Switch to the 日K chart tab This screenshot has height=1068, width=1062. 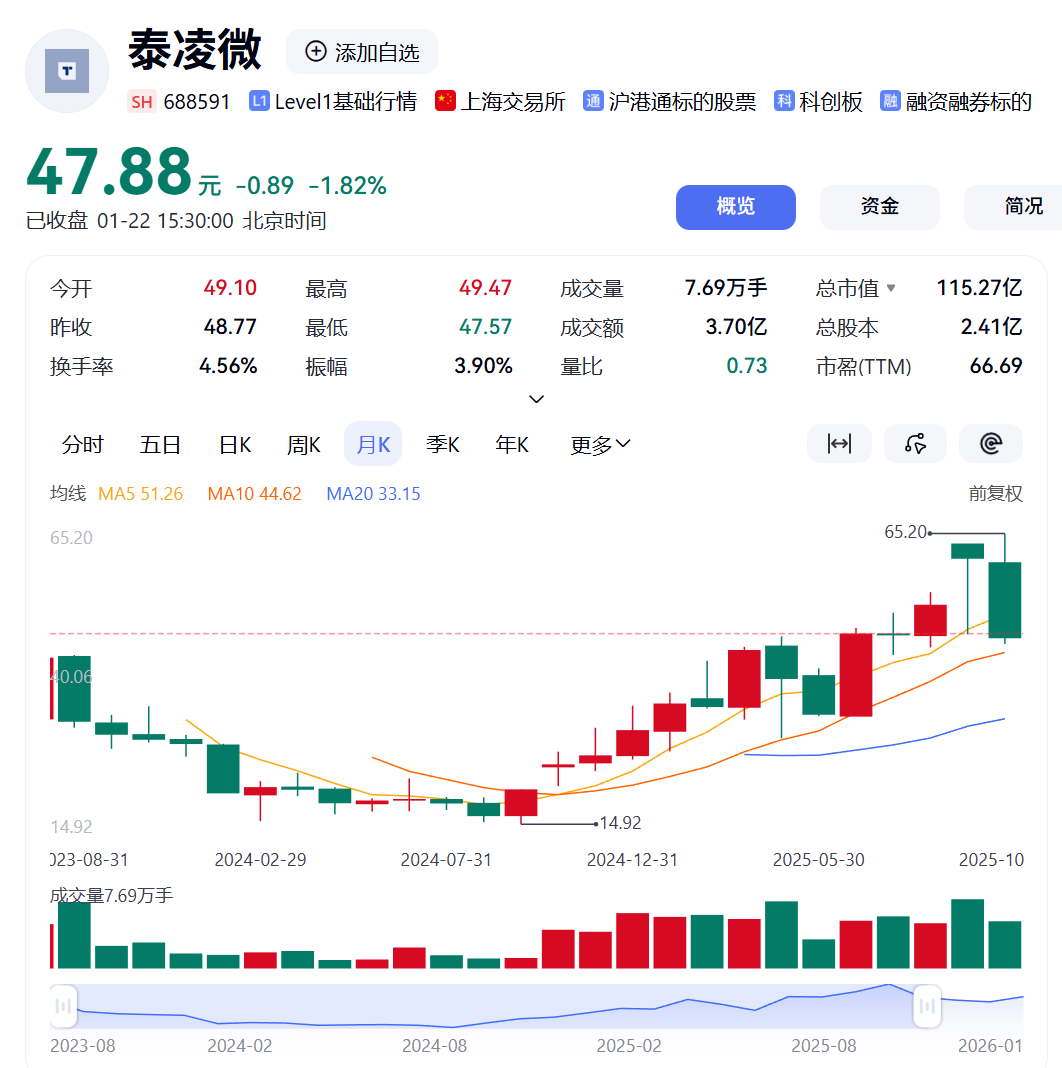tap(235, 445)
